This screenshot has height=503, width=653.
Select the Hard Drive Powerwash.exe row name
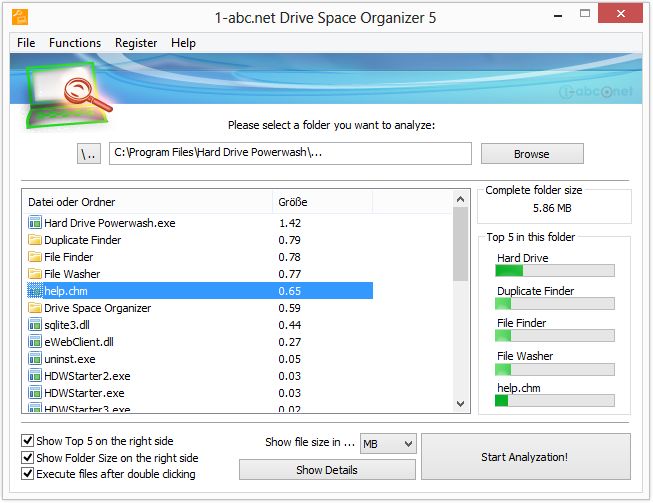click(110, 223)
